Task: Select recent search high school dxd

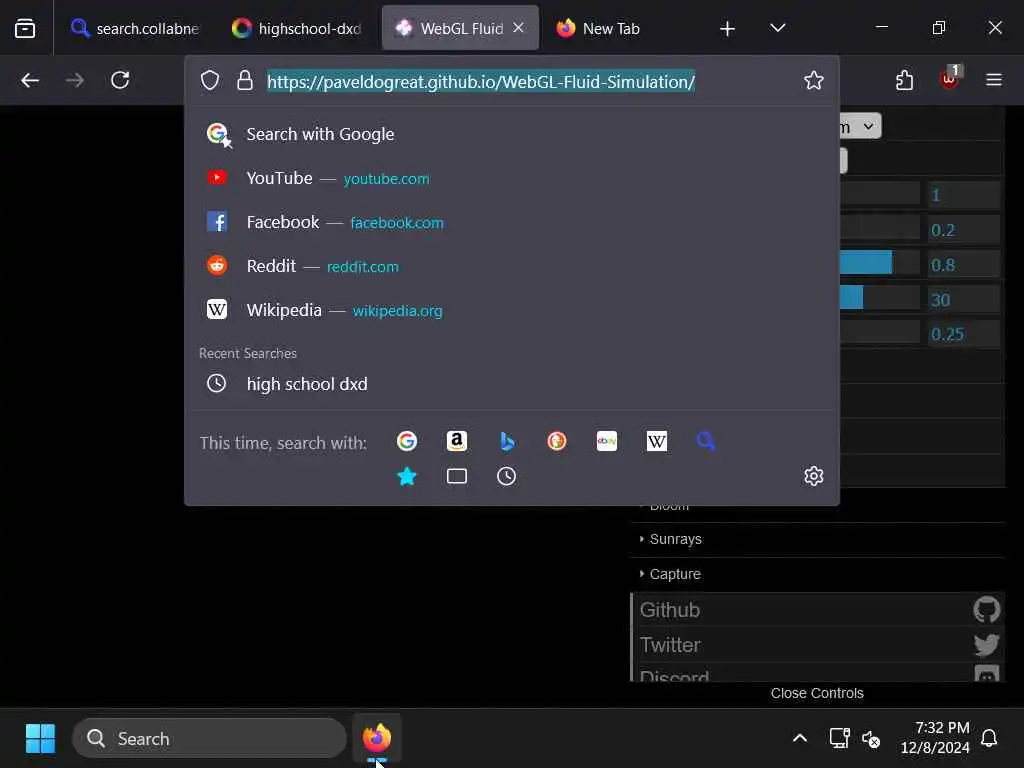Action: pyautogui.click(x=511, y=383)
